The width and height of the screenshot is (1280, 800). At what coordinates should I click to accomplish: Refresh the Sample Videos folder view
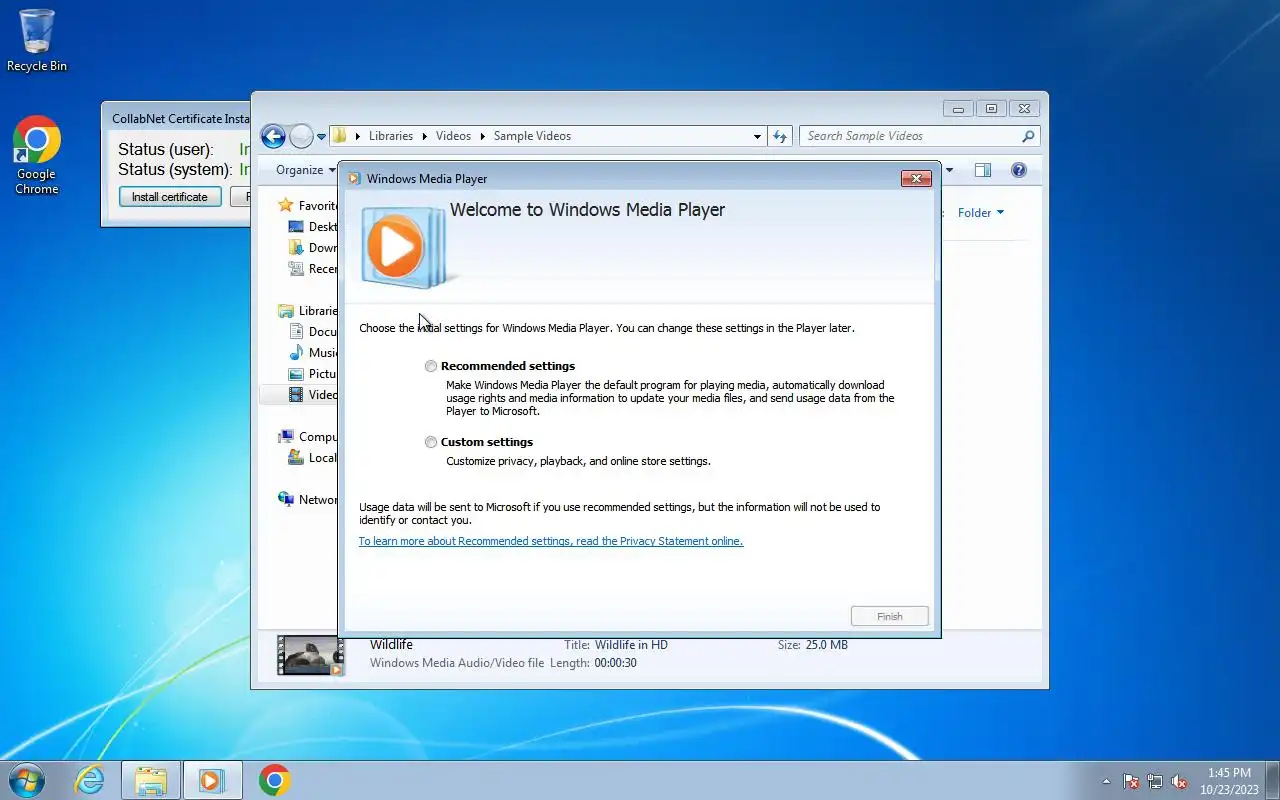click(x=781, y=136)
